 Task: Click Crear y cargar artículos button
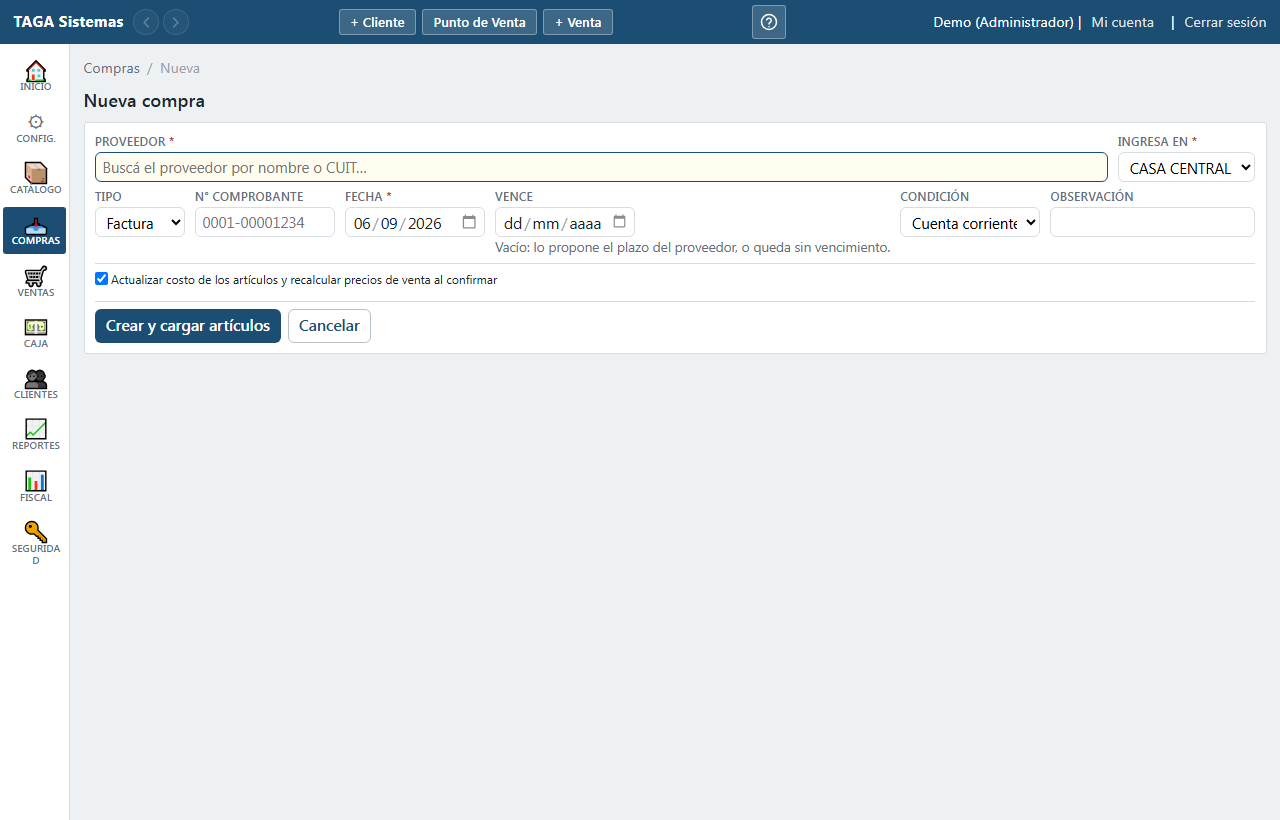[x=188, y=326]
